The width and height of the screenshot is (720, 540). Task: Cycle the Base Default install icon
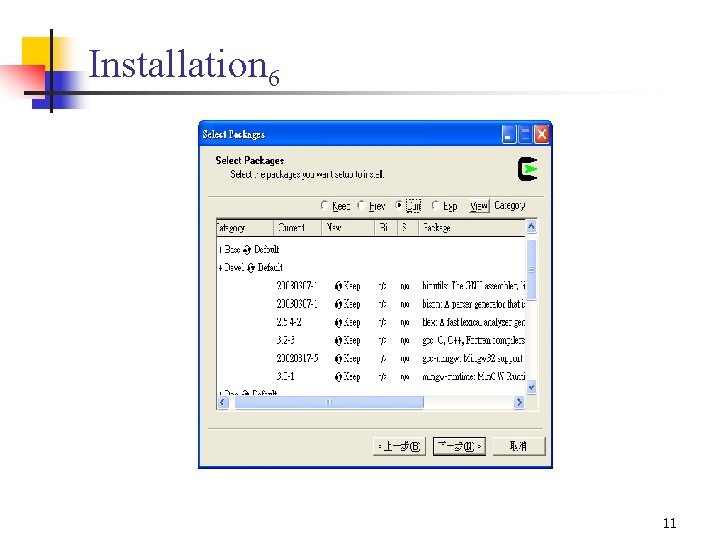click(x=247, y=250)
